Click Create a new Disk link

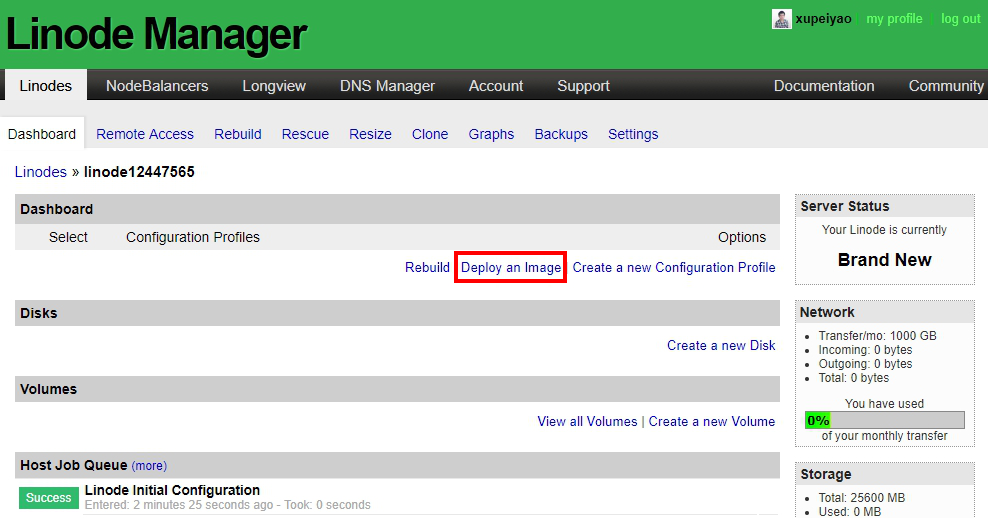point(721,345)
